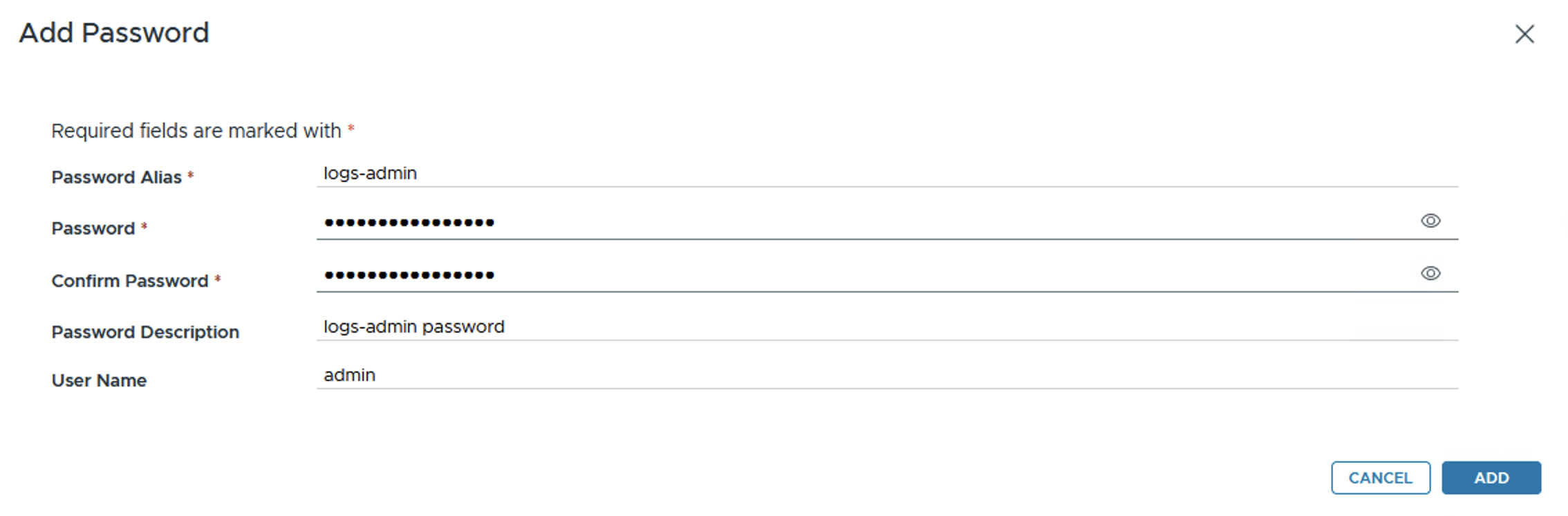Click the Password label text
The height and width of the screenshot is (516, 1568).
point(93,229)
